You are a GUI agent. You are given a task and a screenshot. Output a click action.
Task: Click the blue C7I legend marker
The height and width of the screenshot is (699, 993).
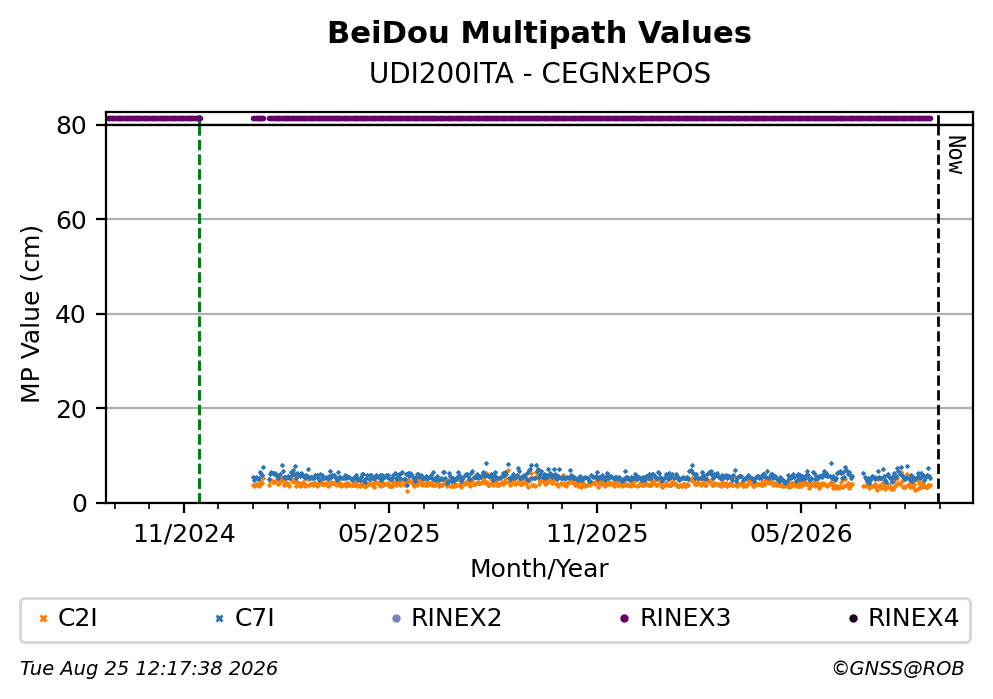point(220,619)
